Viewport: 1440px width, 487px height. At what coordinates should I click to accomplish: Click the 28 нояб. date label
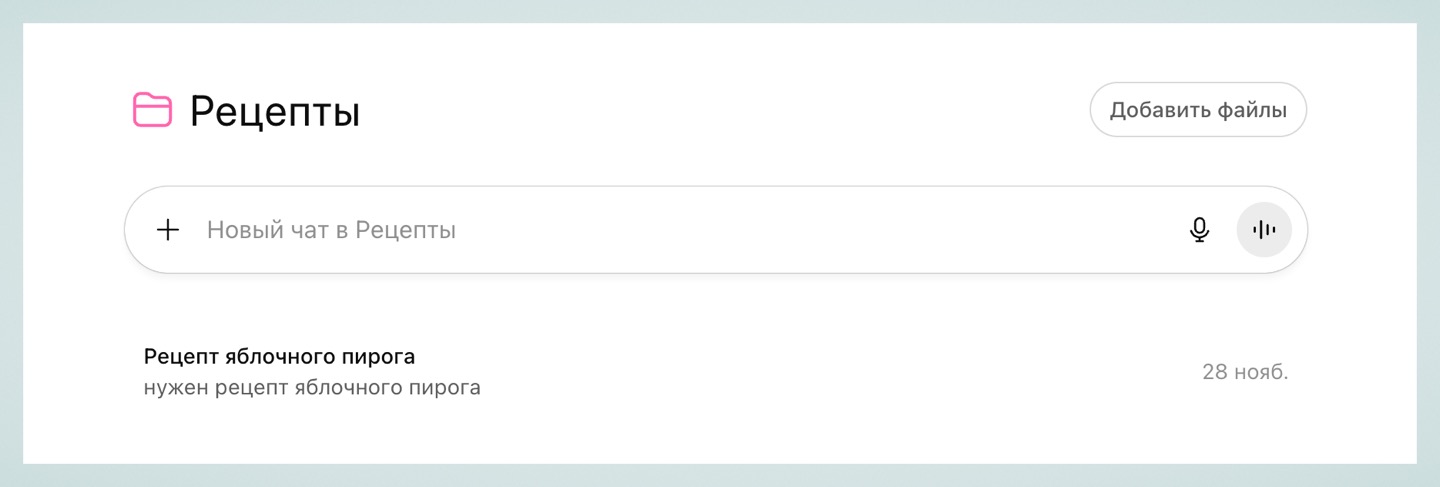(x=1244, y=372)
